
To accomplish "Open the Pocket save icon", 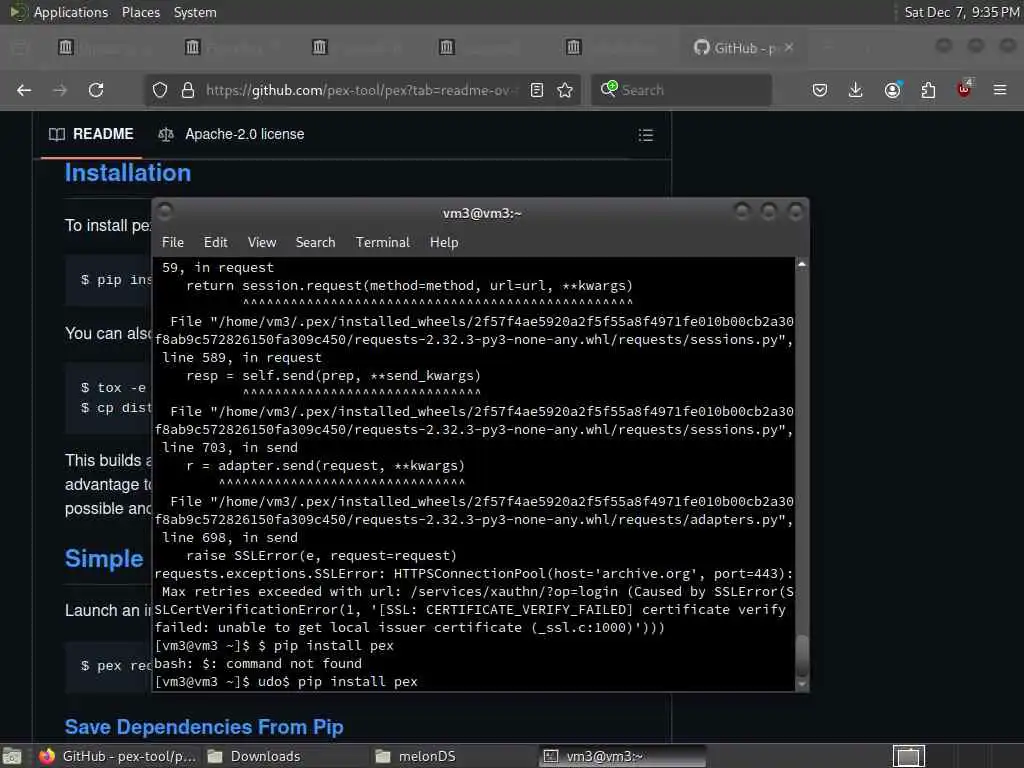I will coord(820,90).
